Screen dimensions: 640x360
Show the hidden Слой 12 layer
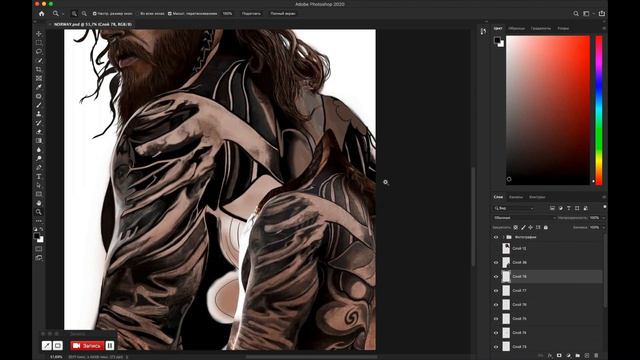tap(496, 248)
